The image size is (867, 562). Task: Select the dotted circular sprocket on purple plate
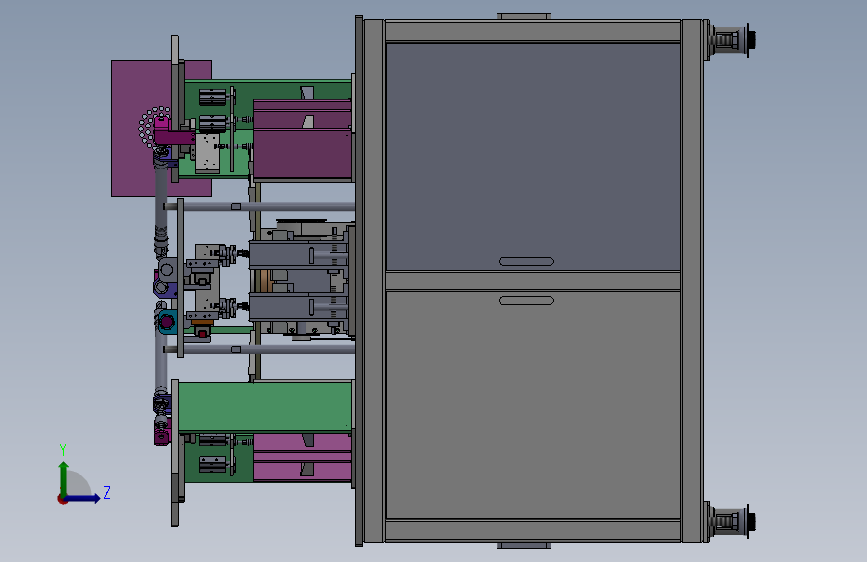click(153, 127)
